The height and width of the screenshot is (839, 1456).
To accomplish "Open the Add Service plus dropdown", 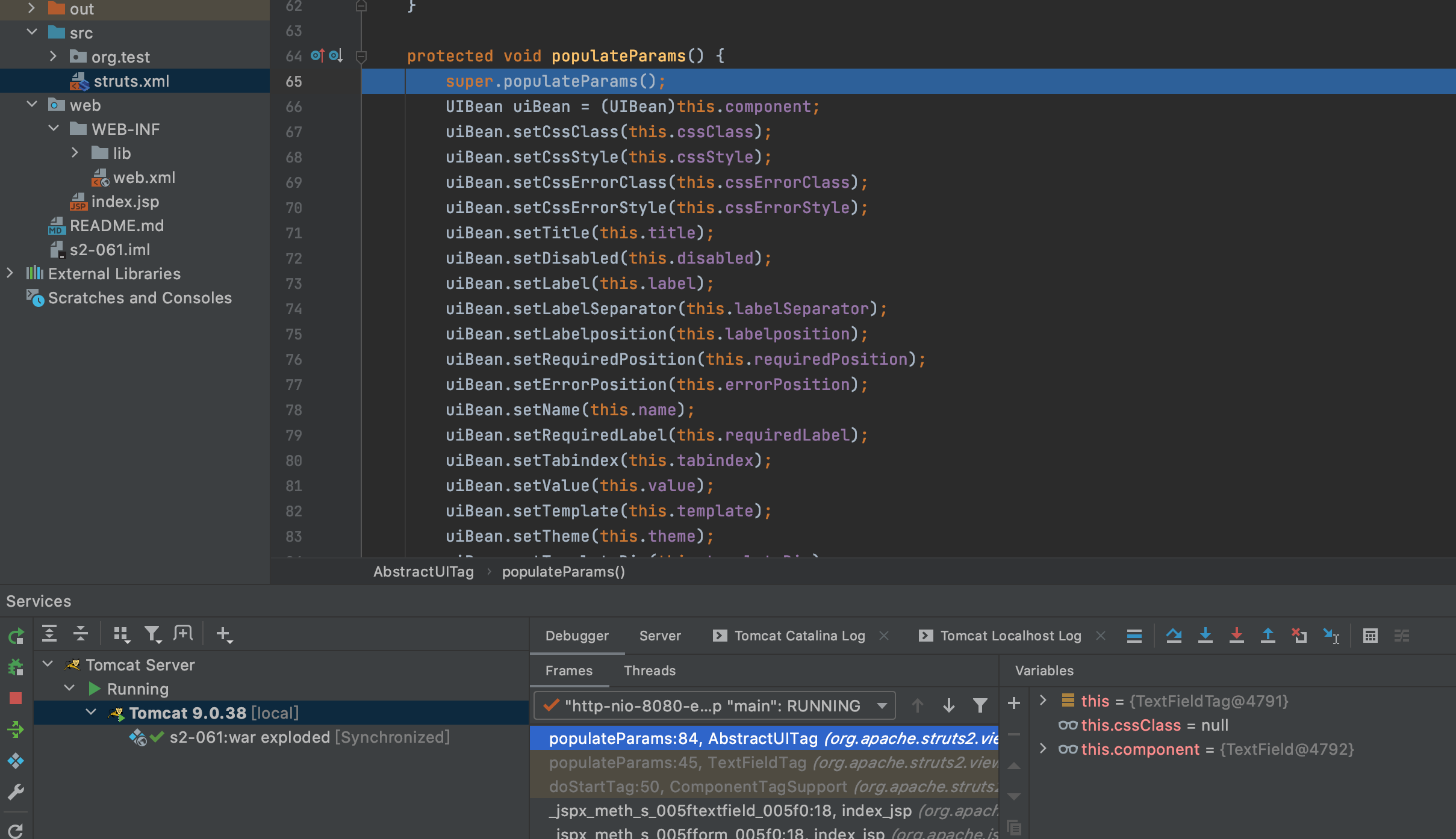I will coord(224,634).
